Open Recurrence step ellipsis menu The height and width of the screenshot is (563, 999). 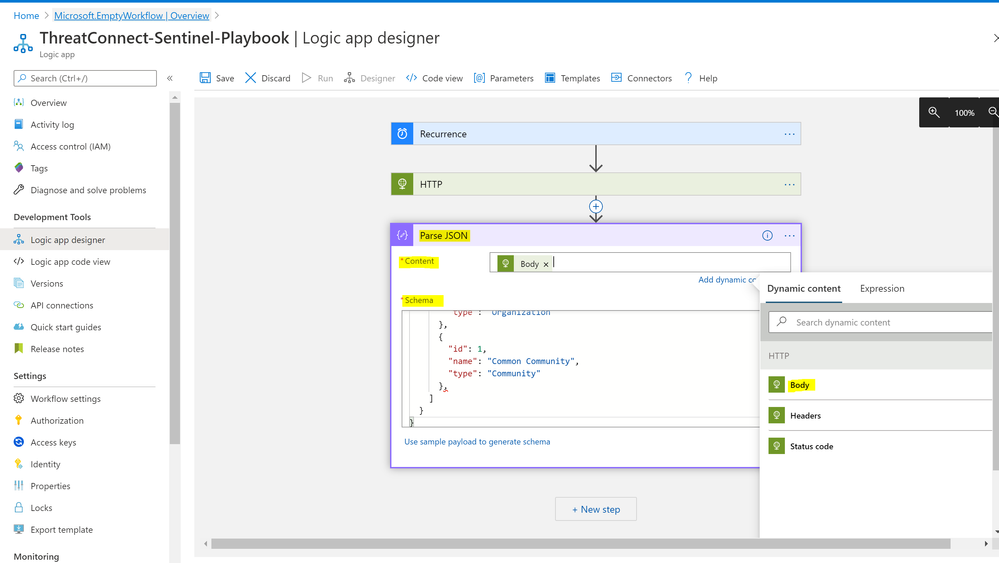click(789, 134)
